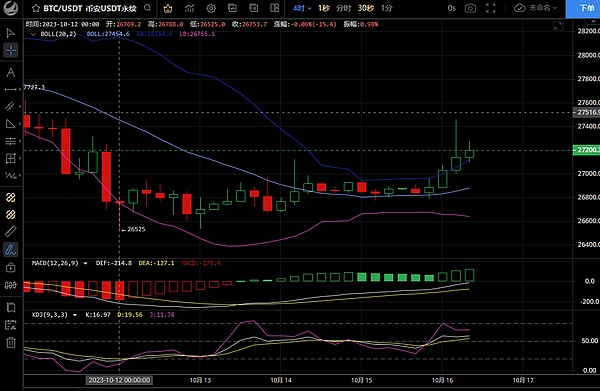The width and height of the screenshot is (600, 391).
Task: Expand the MACD(12,26,9) indicator menu
Action: (85, 263)
